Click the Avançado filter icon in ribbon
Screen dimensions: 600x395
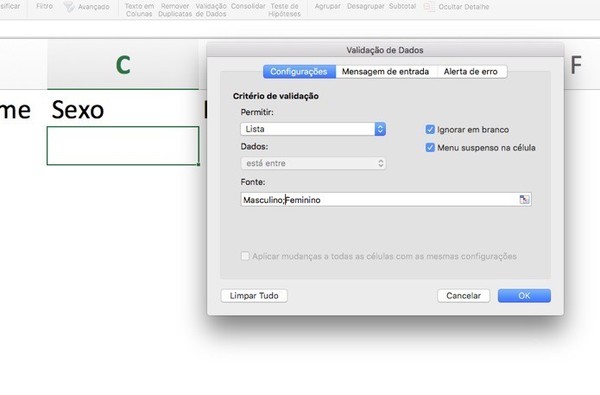[68, 7]
